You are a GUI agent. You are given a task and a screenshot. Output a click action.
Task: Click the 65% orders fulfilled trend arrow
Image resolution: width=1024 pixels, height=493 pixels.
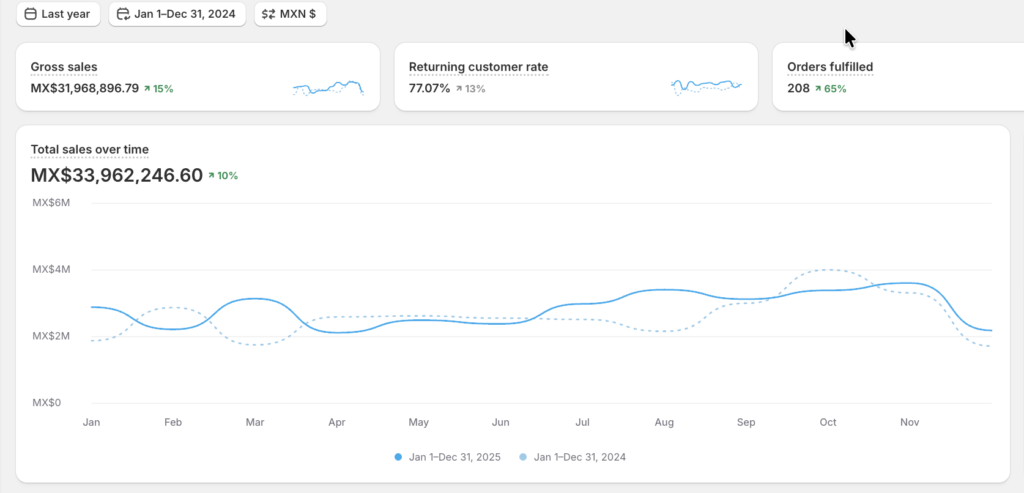(x=818, y=89)
